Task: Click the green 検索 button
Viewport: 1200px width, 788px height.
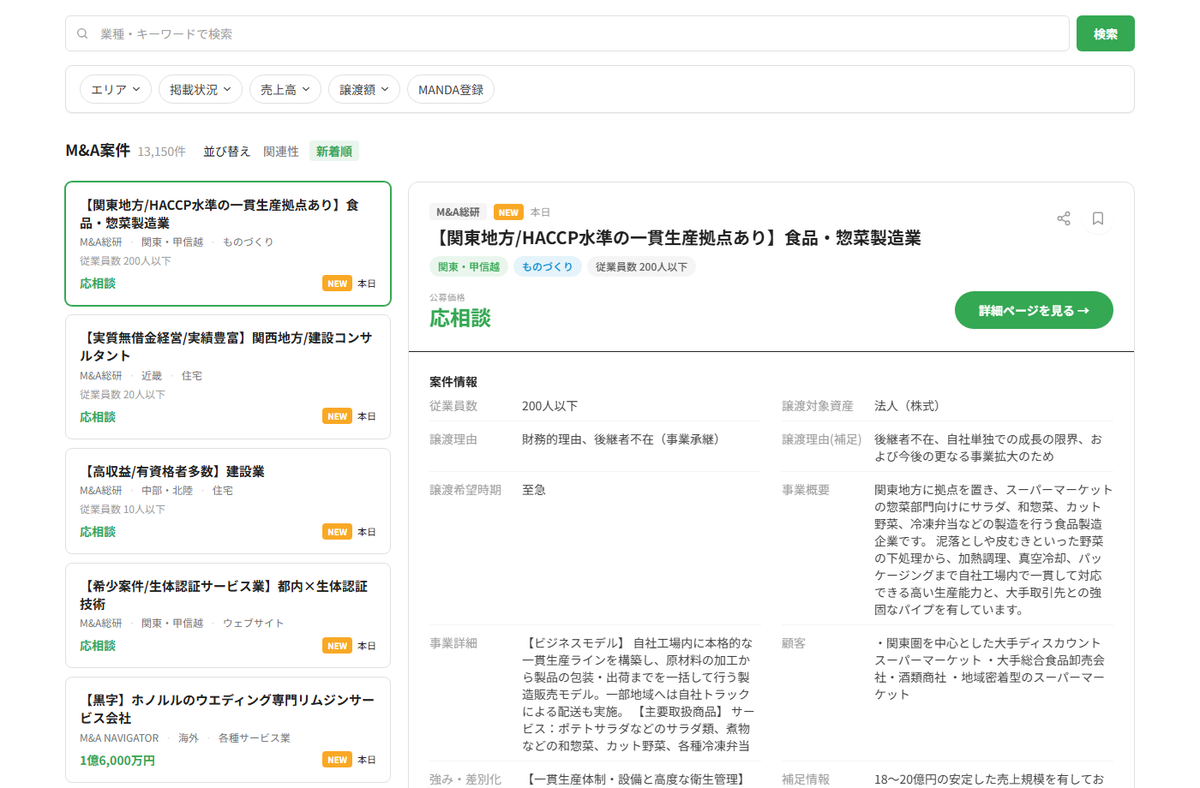Action: [1105, 33]
